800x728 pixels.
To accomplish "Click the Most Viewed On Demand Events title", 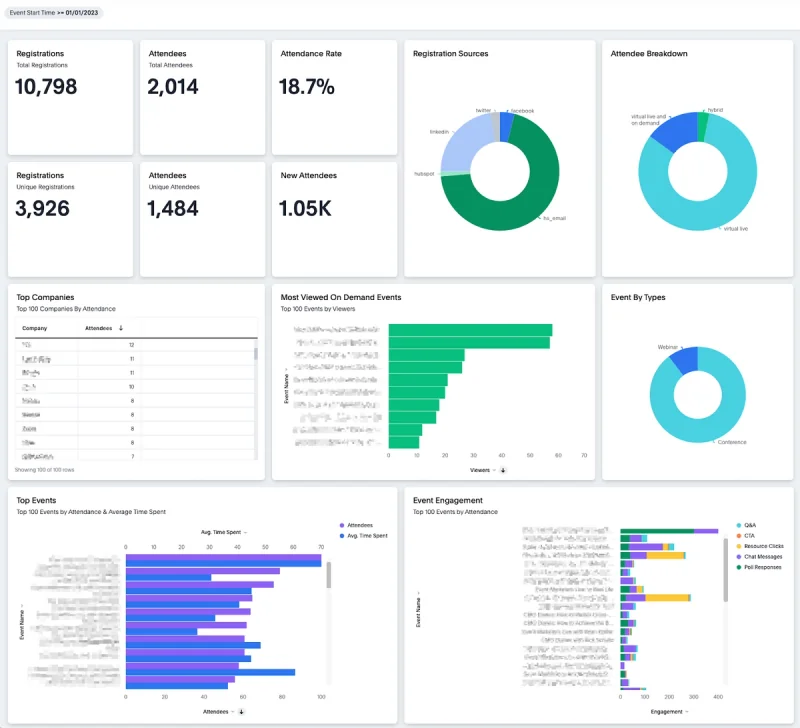I will pos(341,297).
